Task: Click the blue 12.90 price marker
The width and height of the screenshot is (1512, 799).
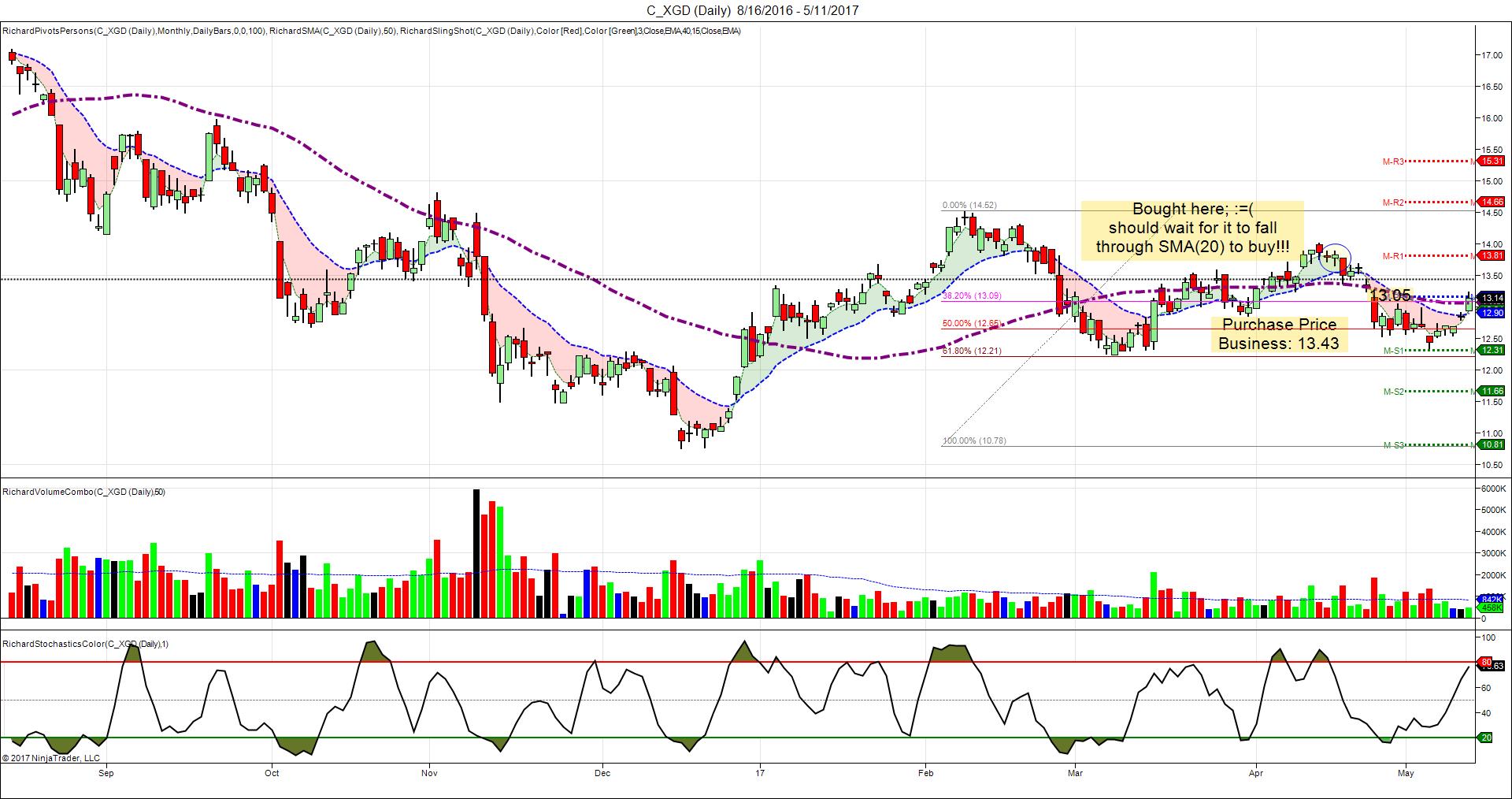Action: 1492,313
